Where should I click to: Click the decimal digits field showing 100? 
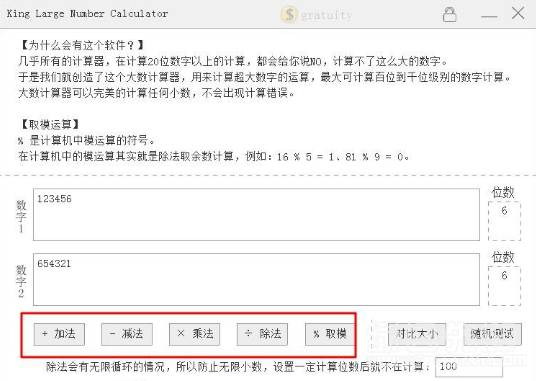pyautogui.click(x=469, y=367)
